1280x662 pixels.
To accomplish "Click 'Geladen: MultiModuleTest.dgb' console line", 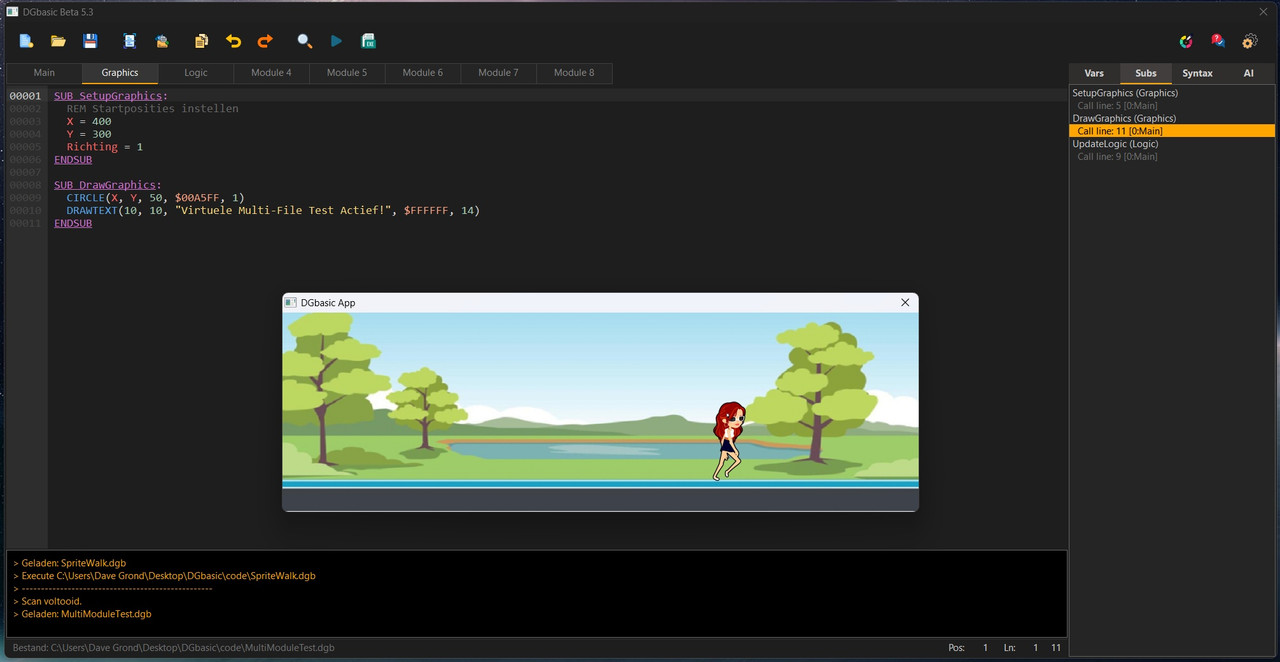I will (x=82, y=614).
